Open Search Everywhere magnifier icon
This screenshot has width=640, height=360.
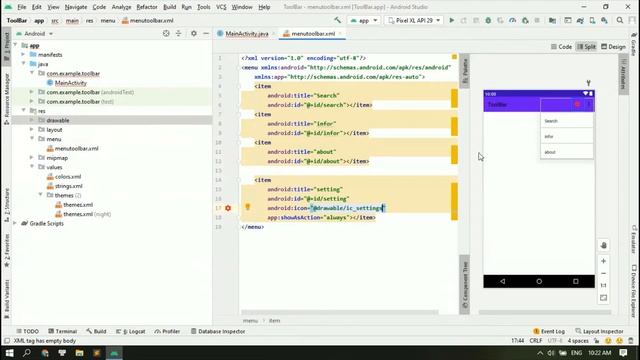click(620, 20)
